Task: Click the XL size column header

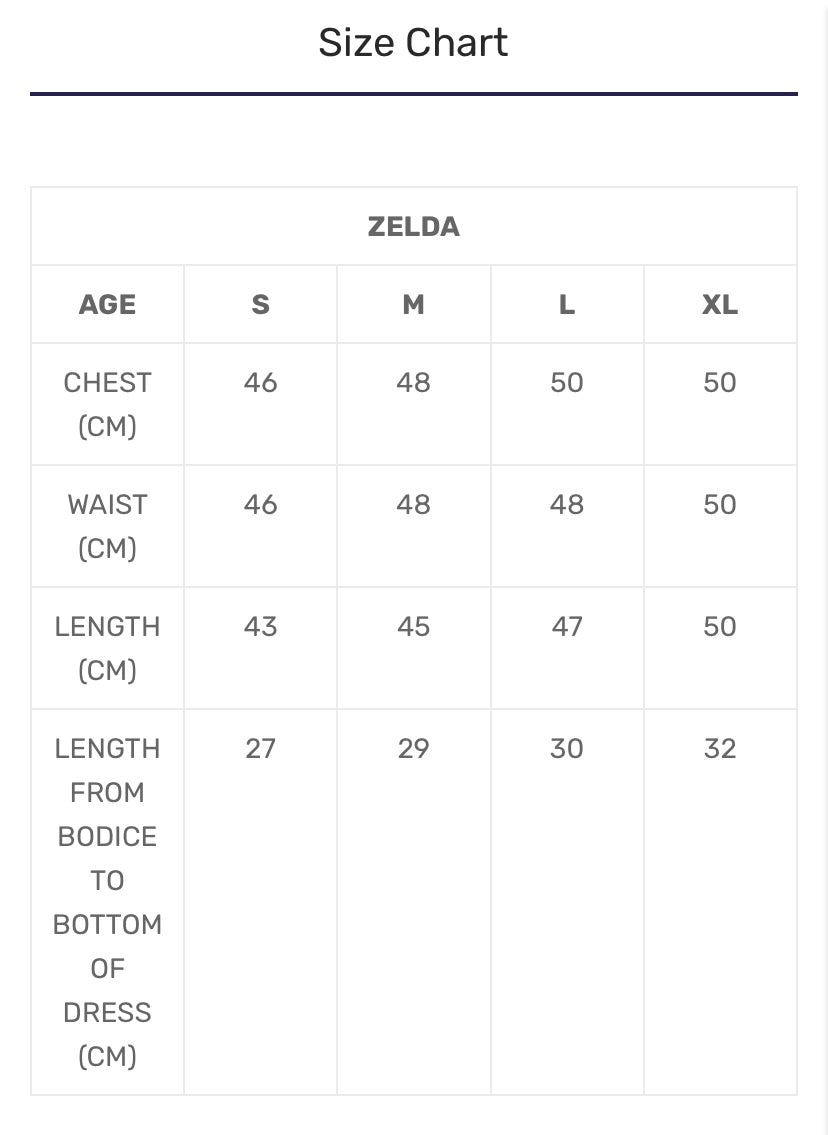Action: [719, 305]
